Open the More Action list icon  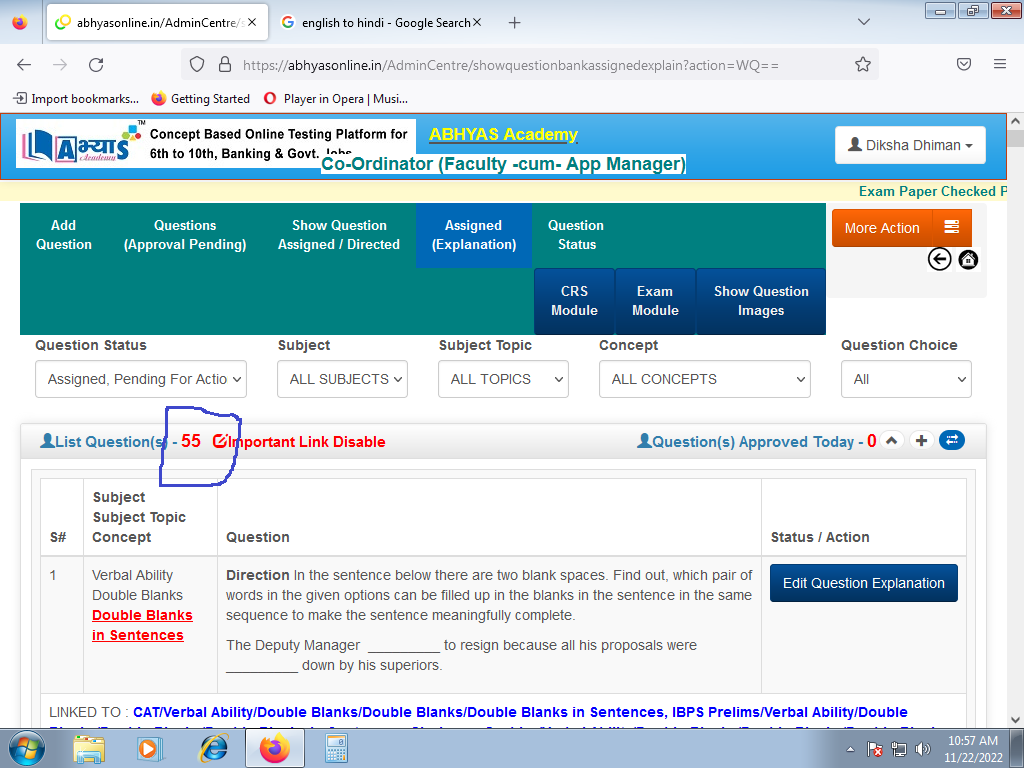tap(951, 228)
